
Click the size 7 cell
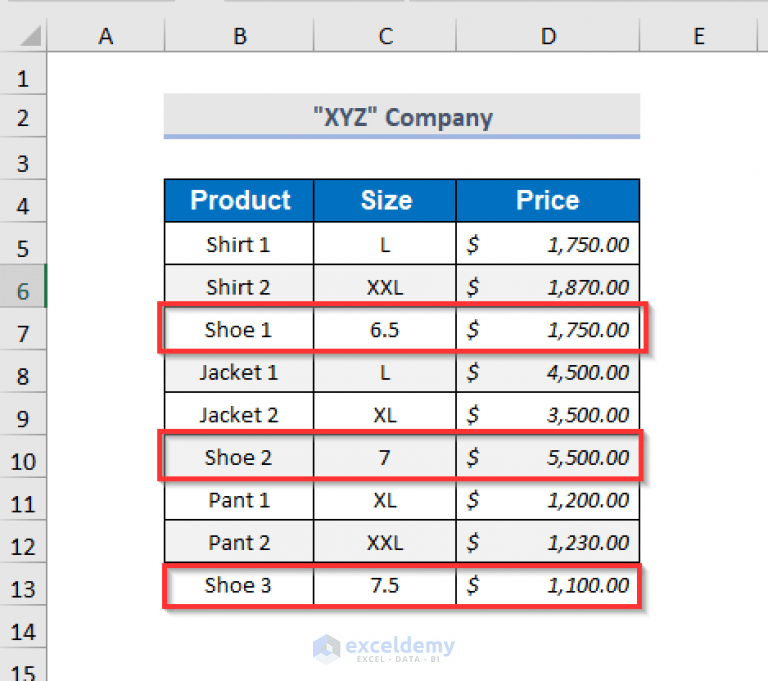click(385, 457)
